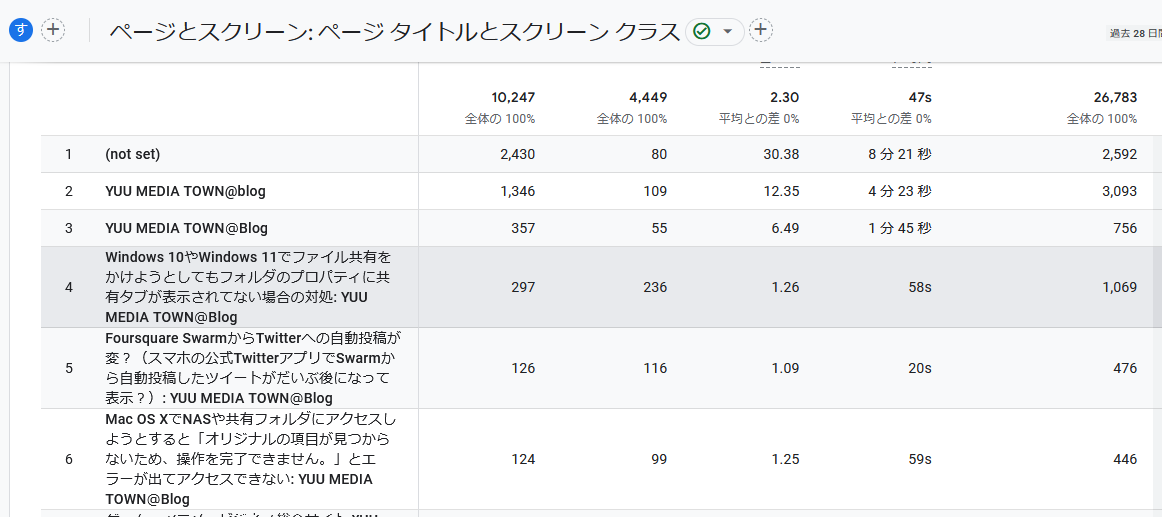Add a comparison with the plus icon beside the avatar
The image size is (1162, 517).
(53, 30)
